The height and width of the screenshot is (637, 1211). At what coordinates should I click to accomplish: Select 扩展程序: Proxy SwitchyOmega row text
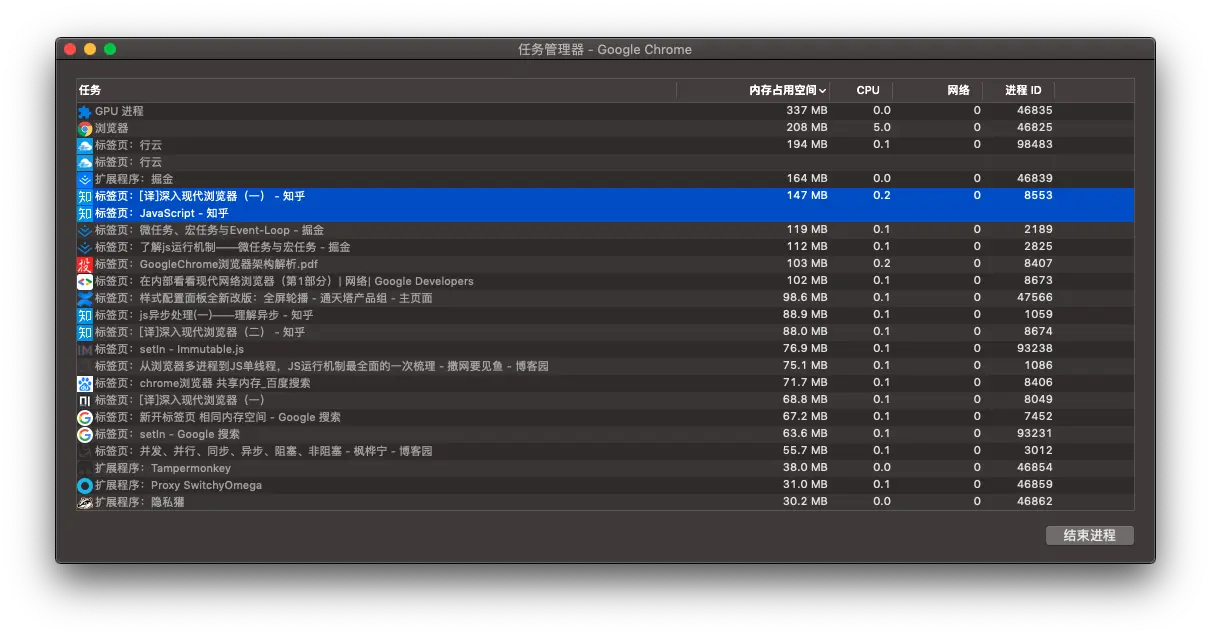click(179, 485)
